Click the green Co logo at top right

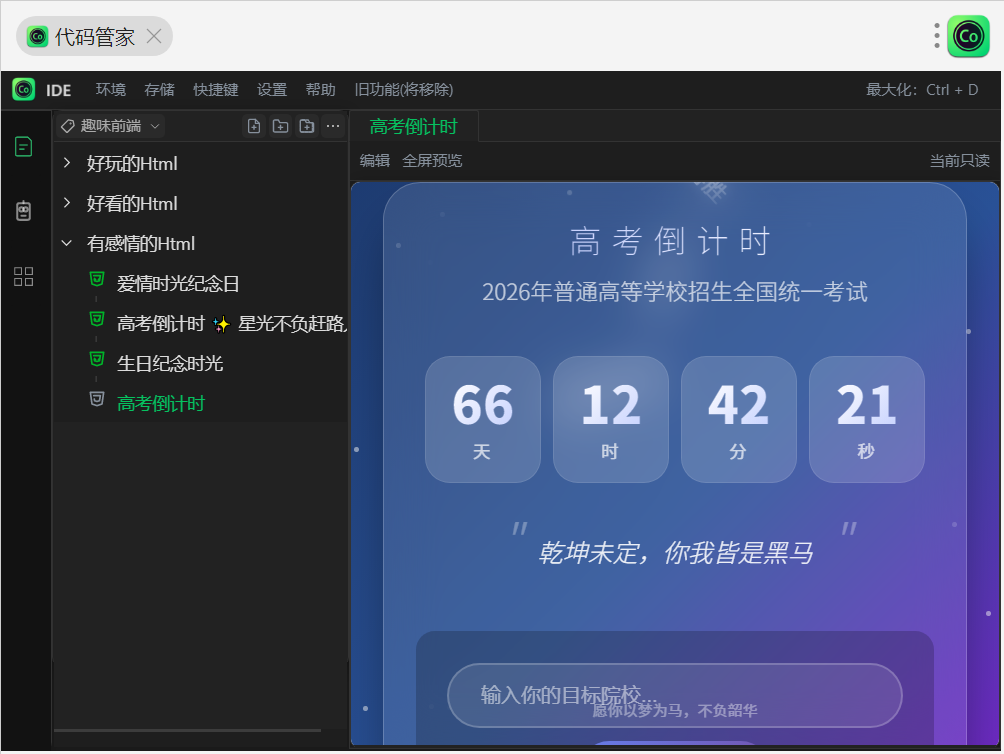[968, 37]
